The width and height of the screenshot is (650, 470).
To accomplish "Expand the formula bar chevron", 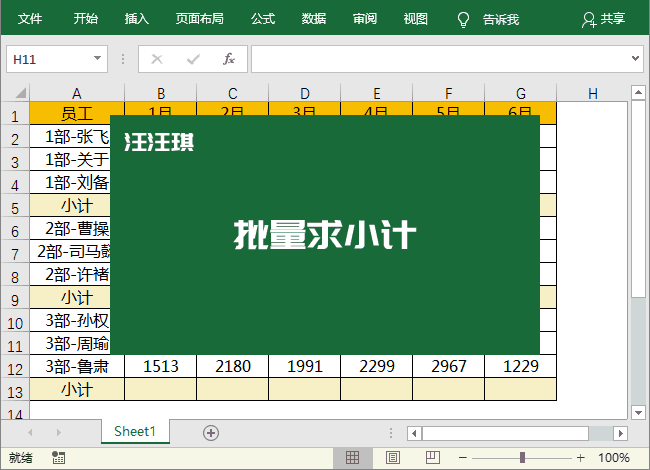I will [635, 58].
